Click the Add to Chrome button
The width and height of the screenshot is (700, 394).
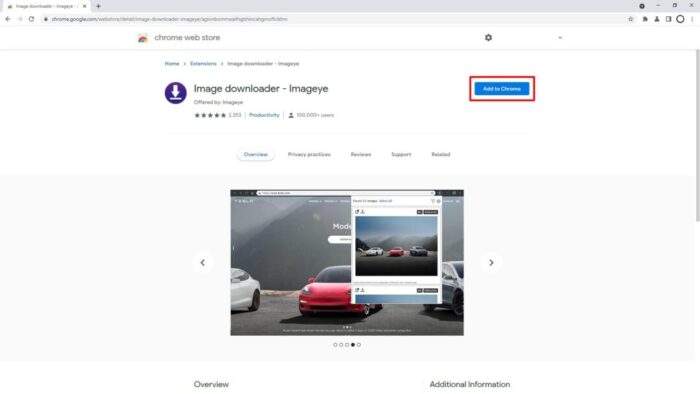coord(501,89)
